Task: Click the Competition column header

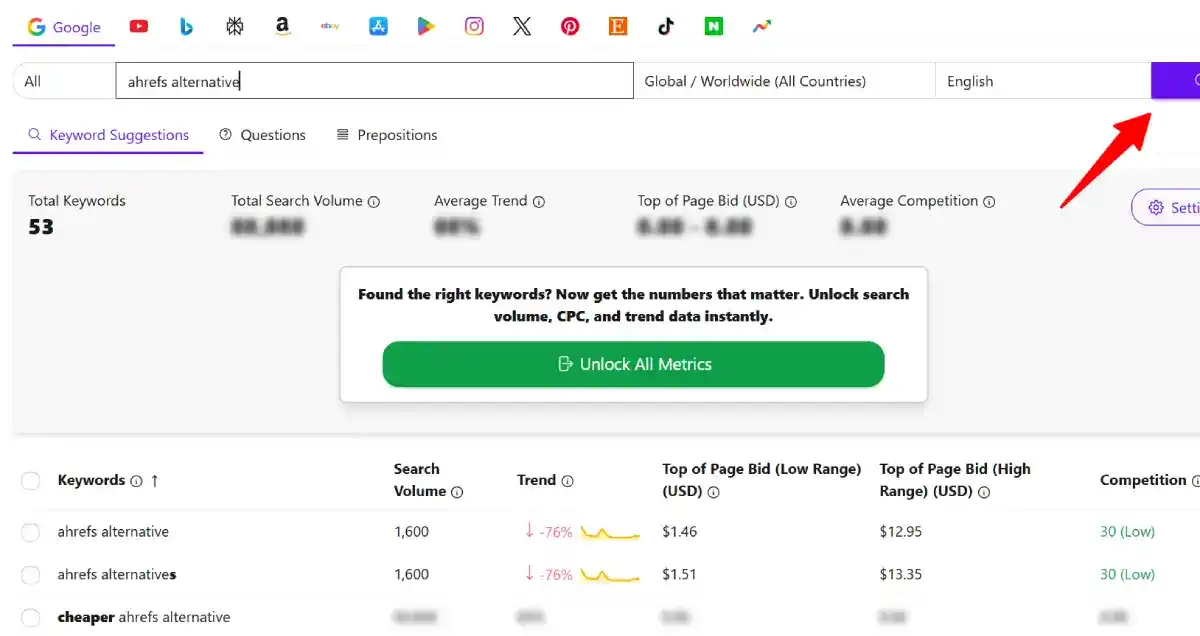Action: click(x=1143, y=480)
